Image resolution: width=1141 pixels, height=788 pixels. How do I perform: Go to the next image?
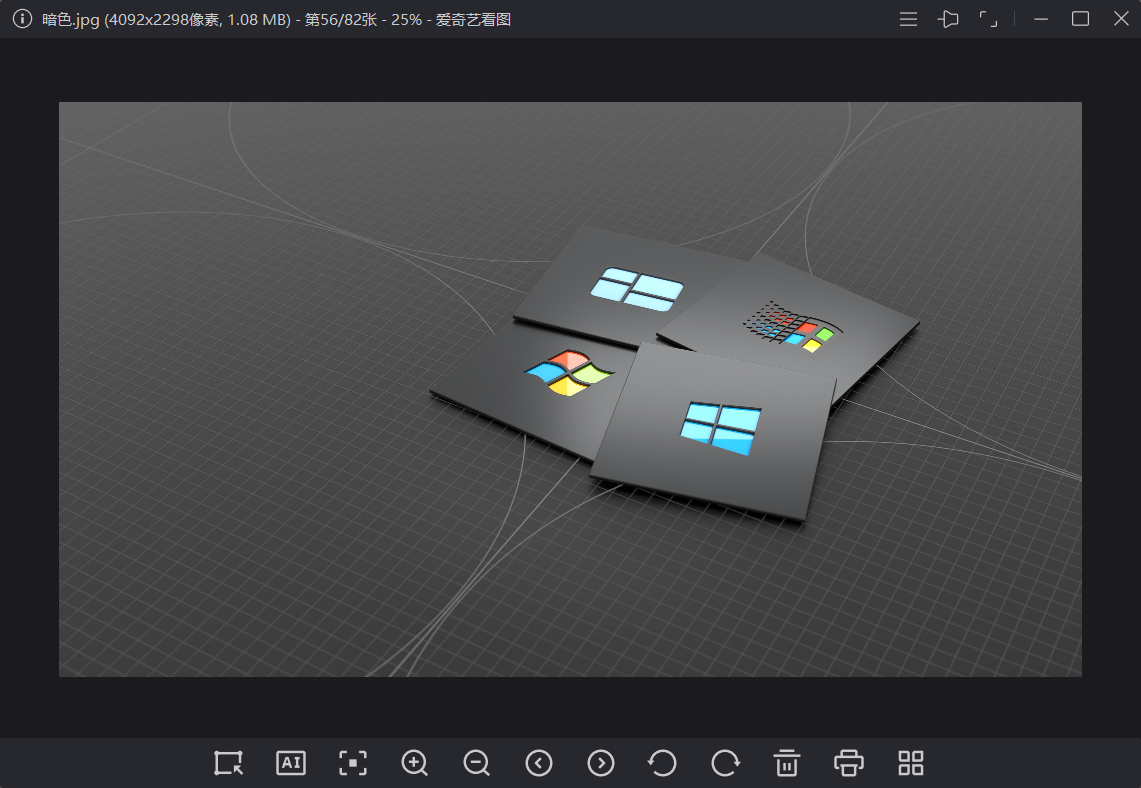pos(601,763)
